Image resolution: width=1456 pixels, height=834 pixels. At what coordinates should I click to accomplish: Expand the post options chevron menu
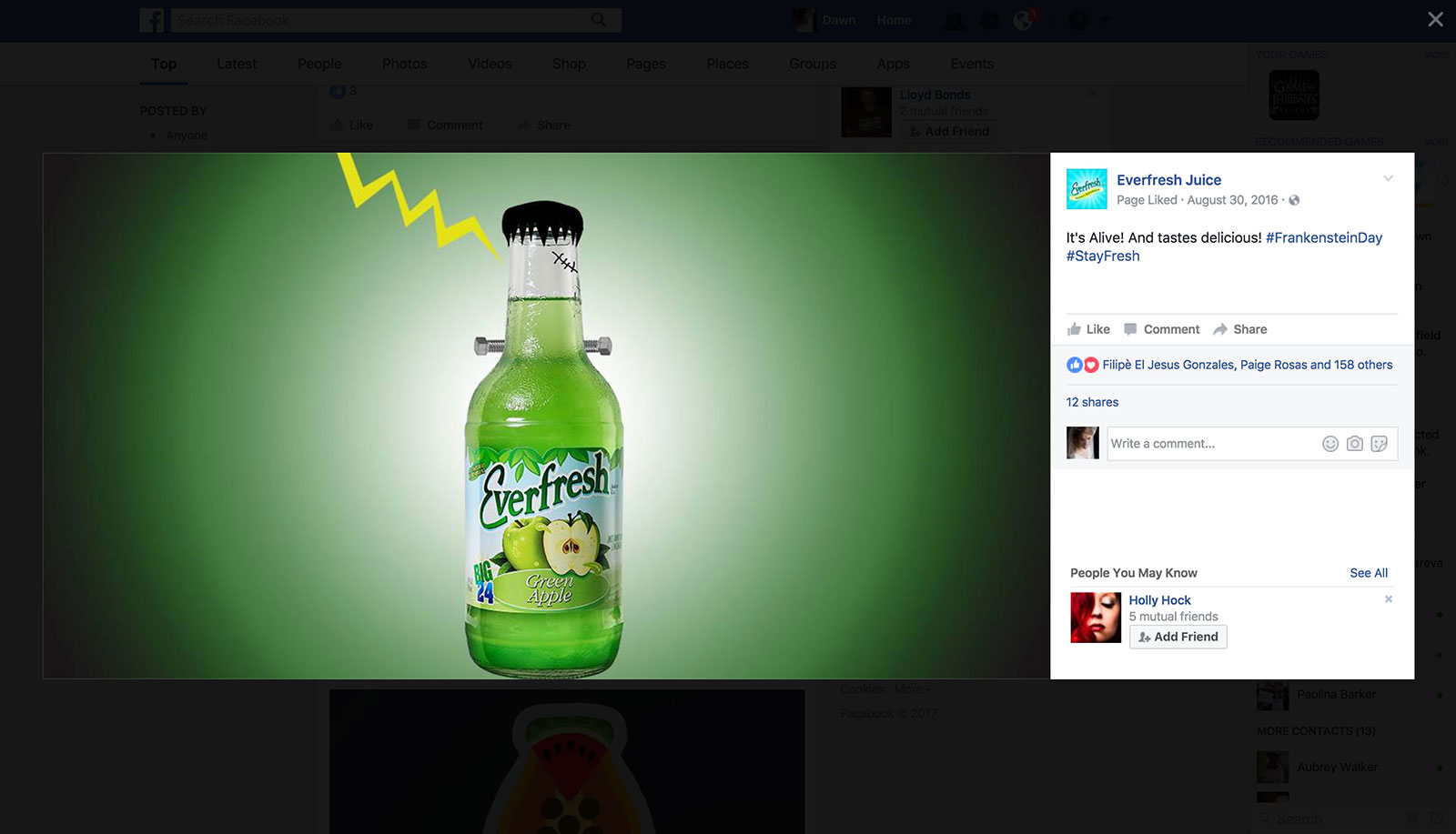(x=1388, y=178)
